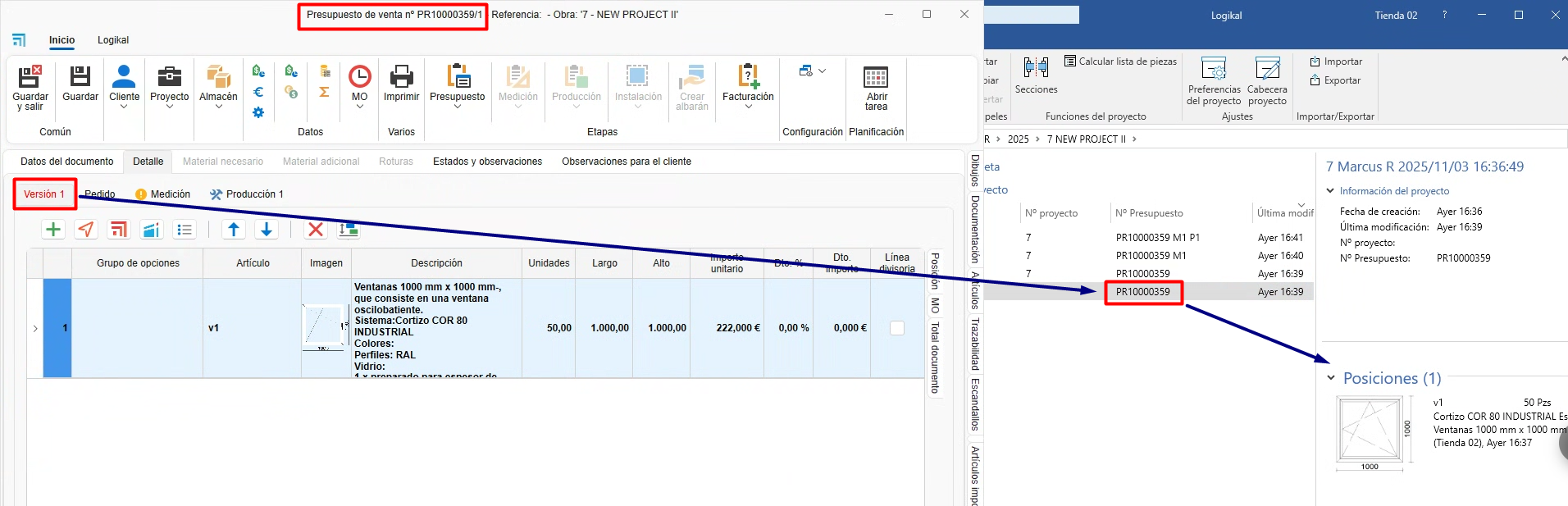Viewport: 1568px width, 506px height.
Task: Select the window thumbnail in Posiciones
Action: (1370, 431)
